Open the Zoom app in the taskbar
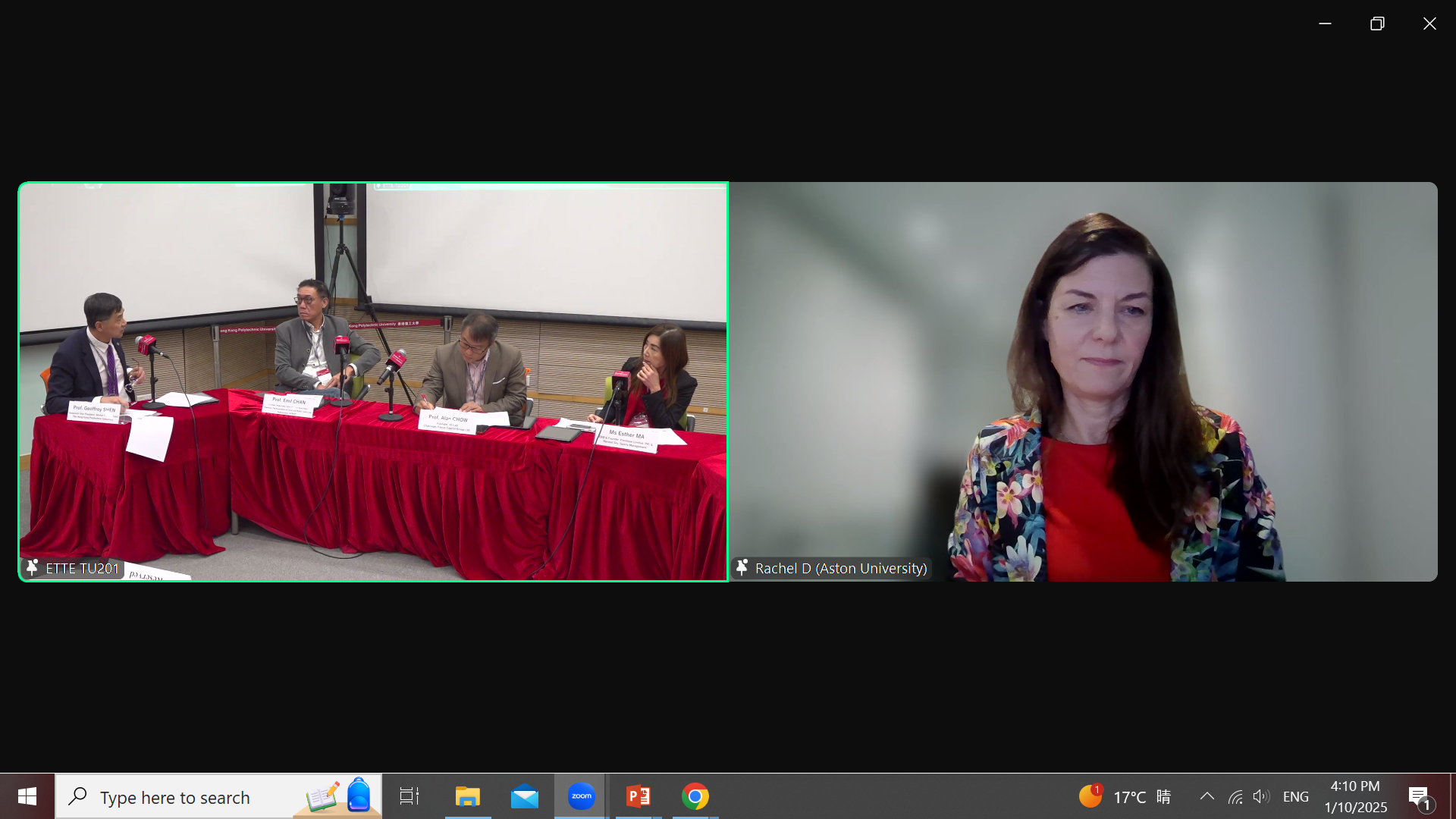1456x819 pixels. pos(581,796)
